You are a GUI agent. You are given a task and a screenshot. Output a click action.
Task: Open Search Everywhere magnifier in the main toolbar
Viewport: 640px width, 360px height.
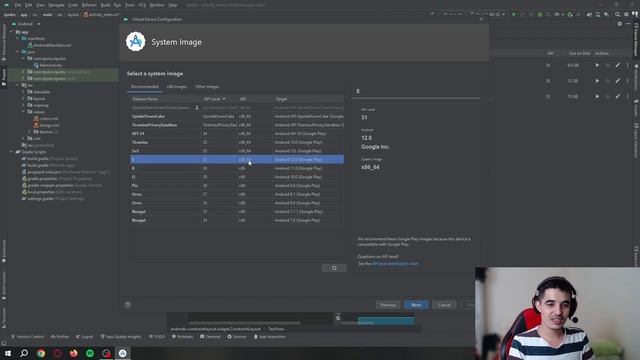[618, 14]
